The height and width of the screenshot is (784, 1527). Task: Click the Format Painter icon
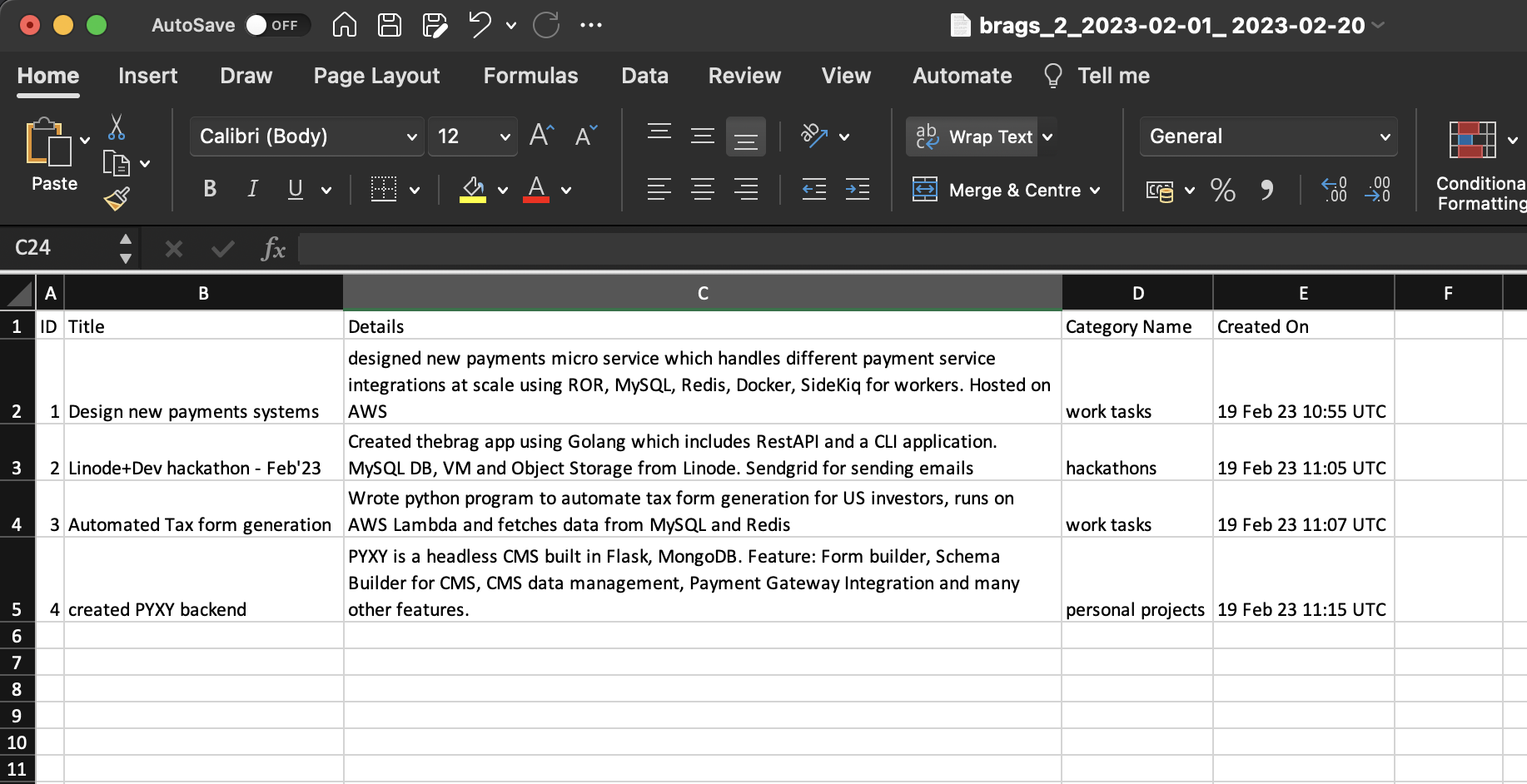[x=117, y=199]
